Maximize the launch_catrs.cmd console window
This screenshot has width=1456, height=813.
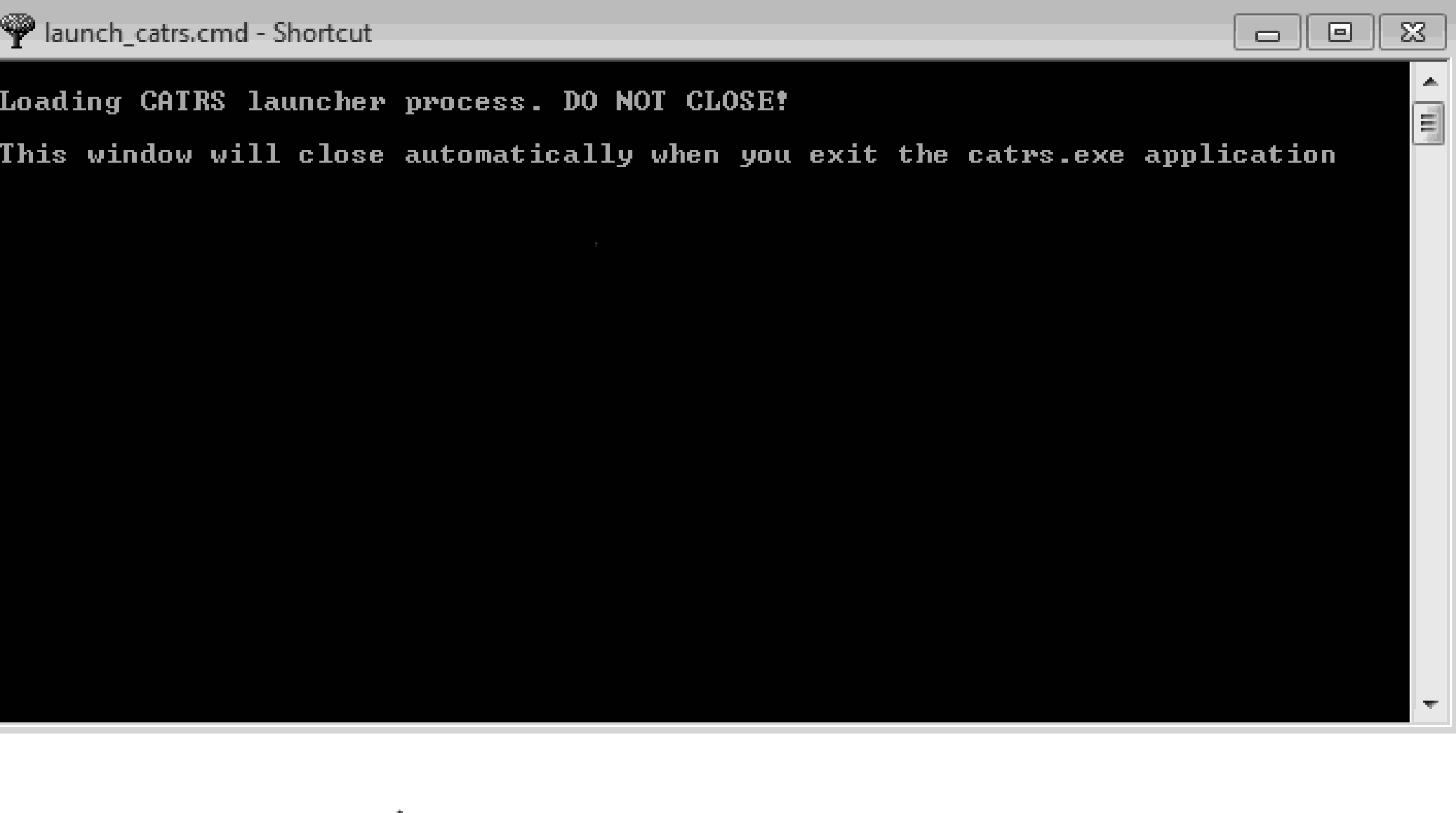pyautogui.click(x=1340, y=32)
